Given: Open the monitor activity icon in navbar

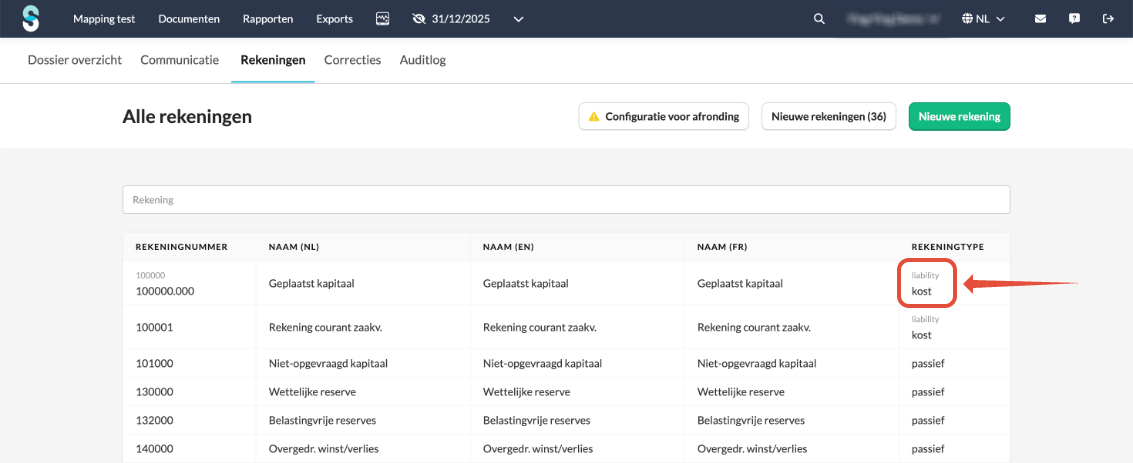Looking at the screenshot, I should pos(383,19).
